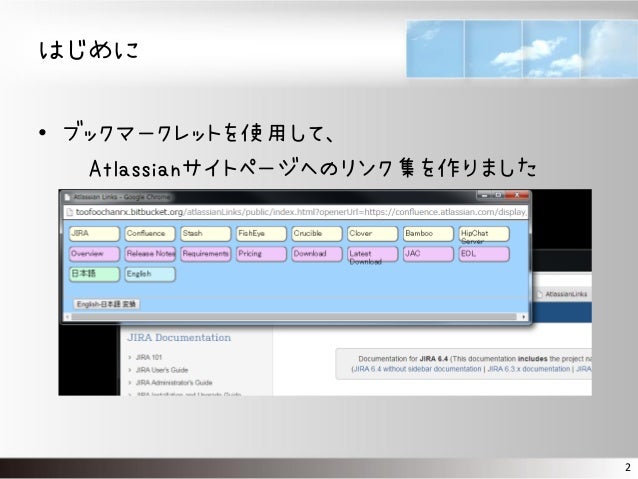Viewport: 638px width, 479px height.
Task: Open the Pricing button
Action: coord(261,254)
